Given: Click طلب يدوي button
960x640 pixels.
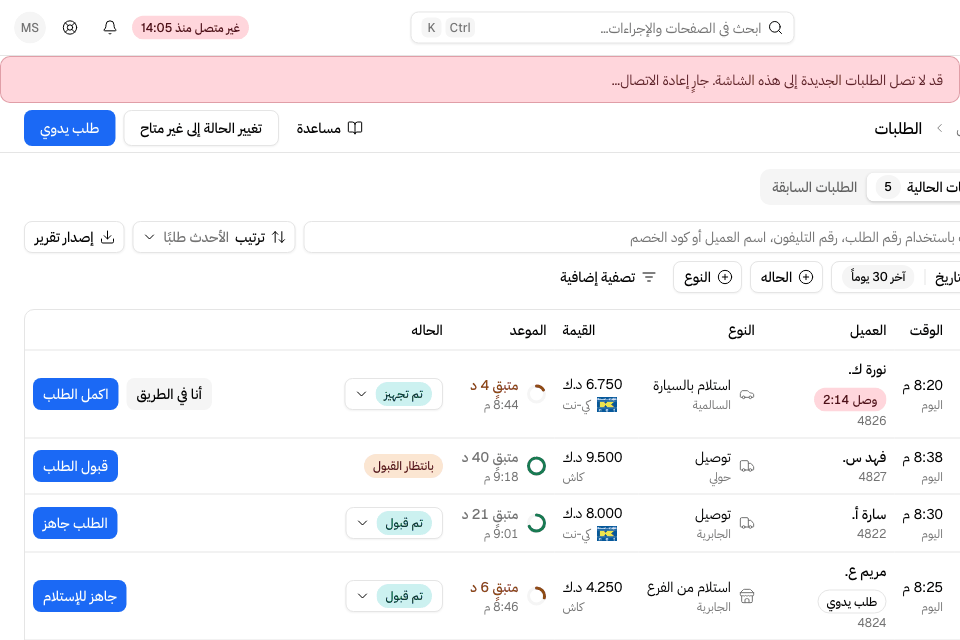Looking at the screenshot, I should pos(70,128).
